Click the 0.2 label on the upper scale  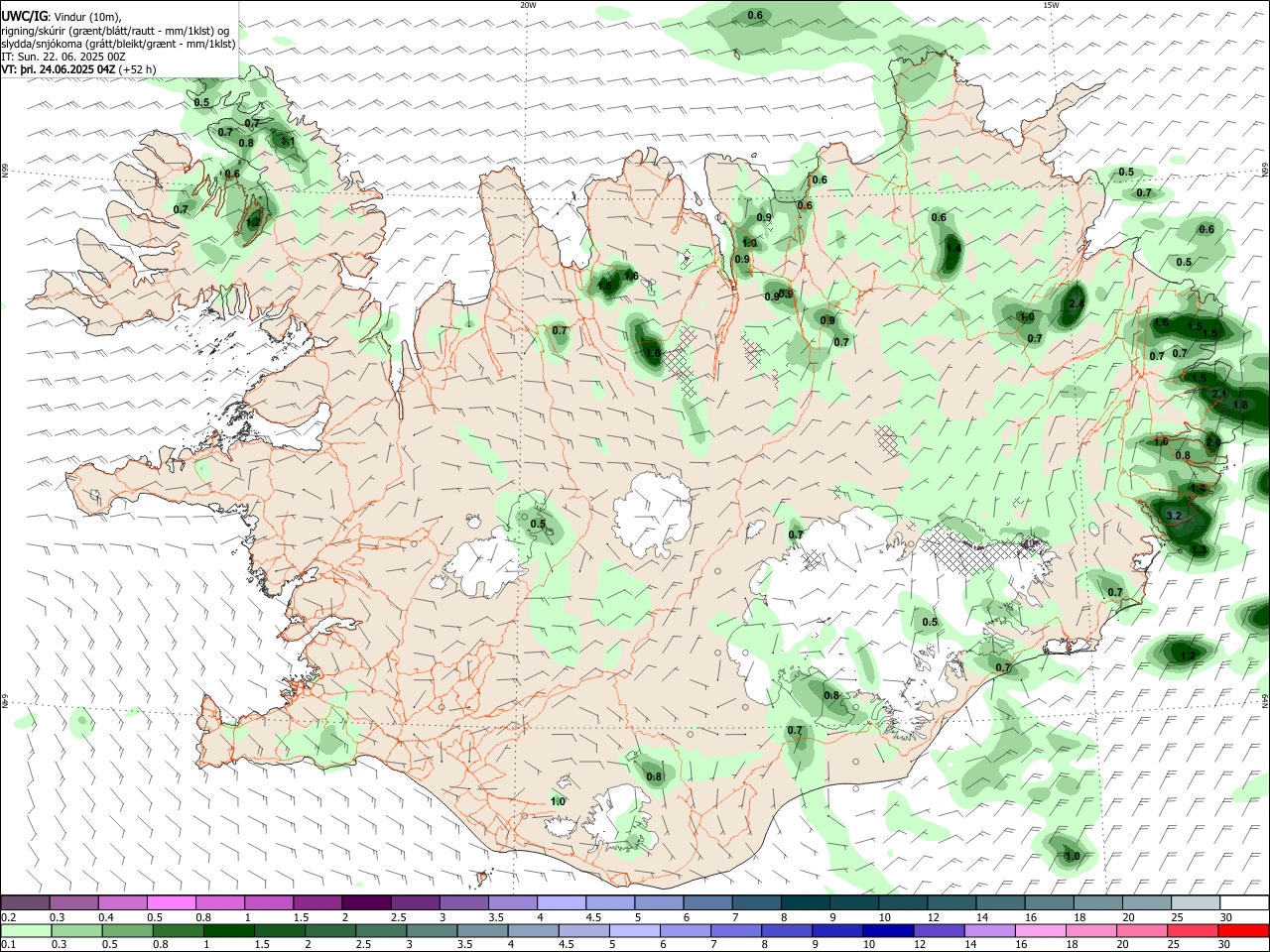(9, 917)
